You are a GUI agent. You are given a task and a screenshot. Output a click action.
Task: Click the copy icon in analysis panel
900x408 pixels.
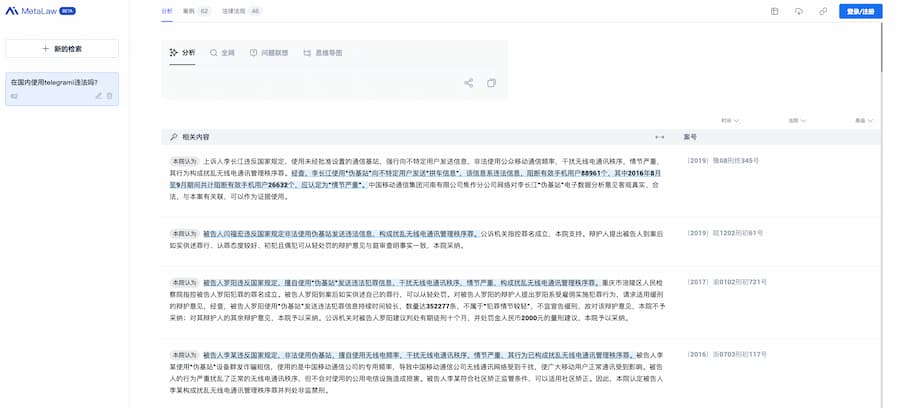tap(491, 83)
